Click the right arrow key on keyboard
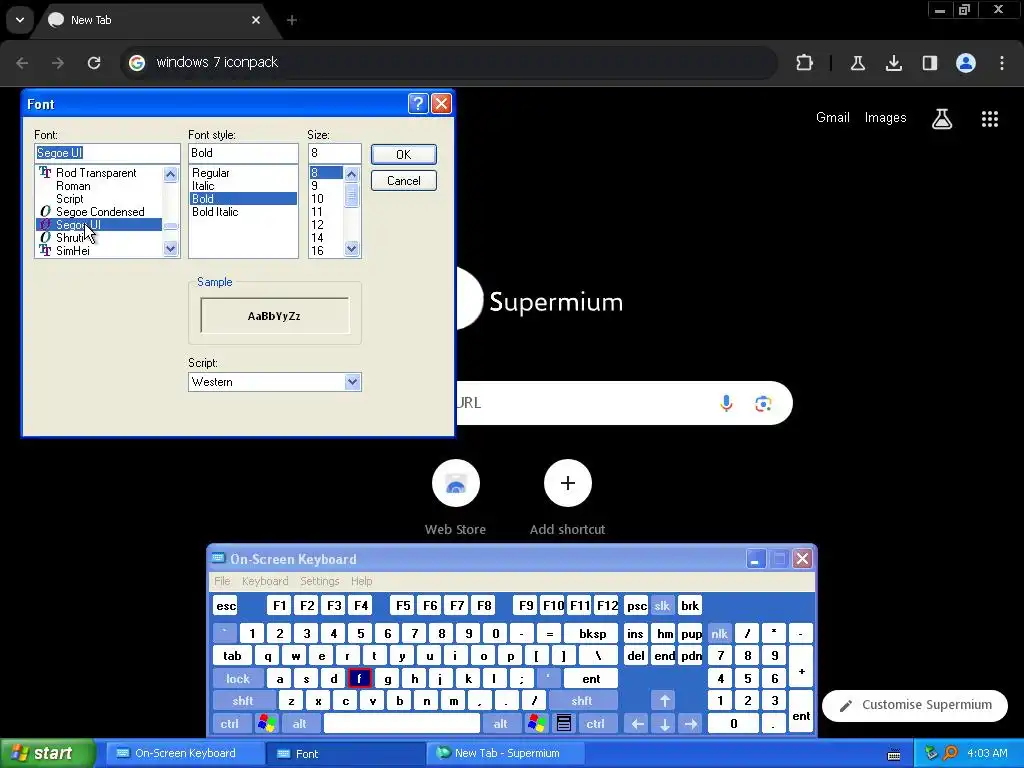 tap(691, 723)
